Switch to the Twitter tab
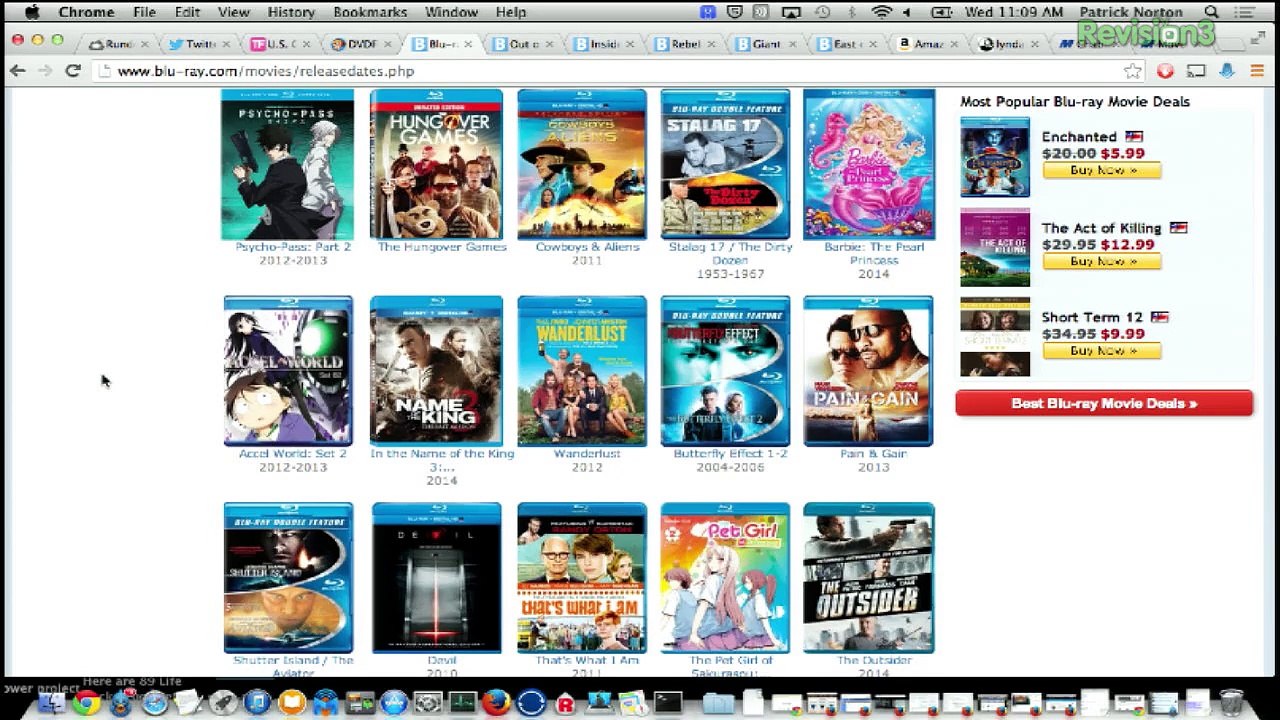The width and height of the screenshot is (1280, 720). coord(199,44)
